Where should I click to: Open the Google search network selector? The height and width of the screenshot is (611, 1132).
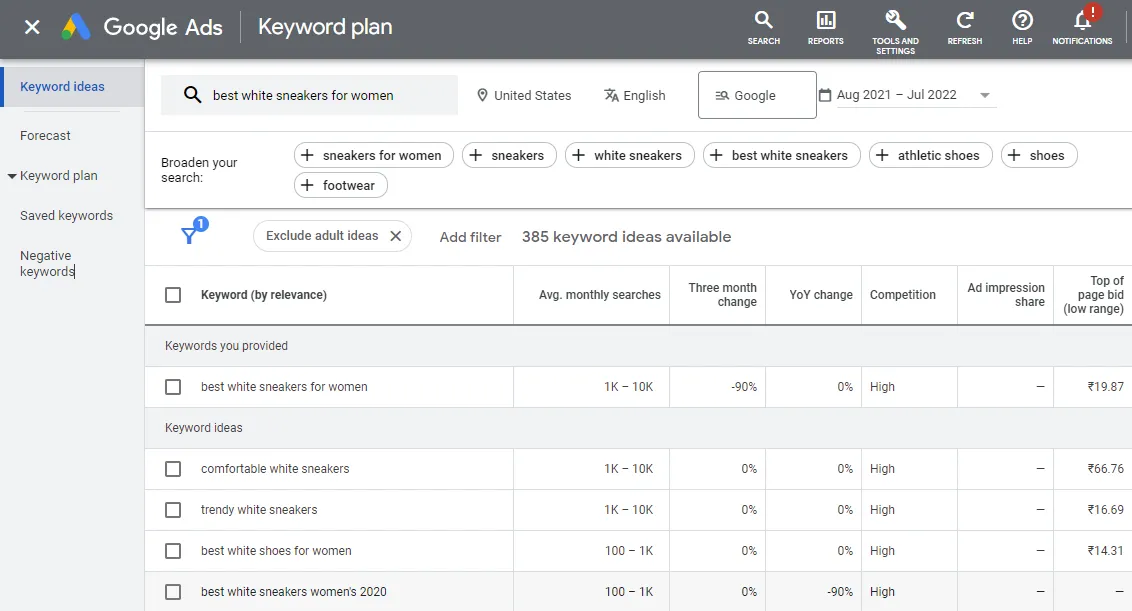(x=757, y=95)
